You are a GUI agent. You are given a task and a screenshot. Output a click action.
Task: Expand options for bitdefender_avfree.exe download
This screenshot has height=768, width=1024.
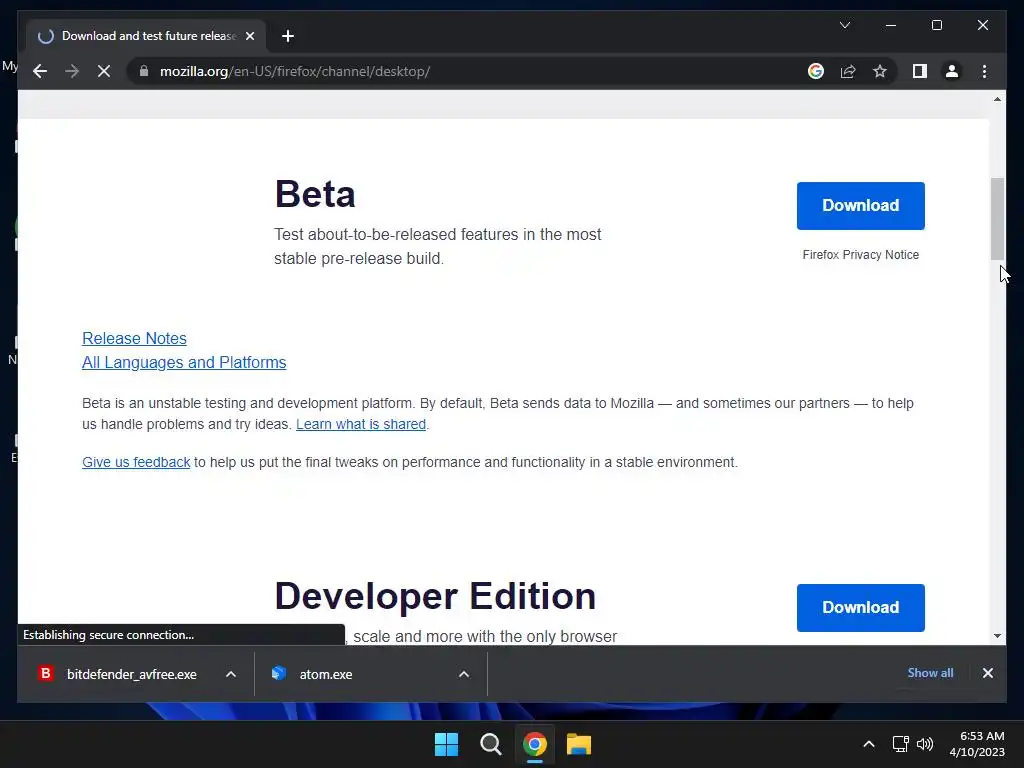231,674
